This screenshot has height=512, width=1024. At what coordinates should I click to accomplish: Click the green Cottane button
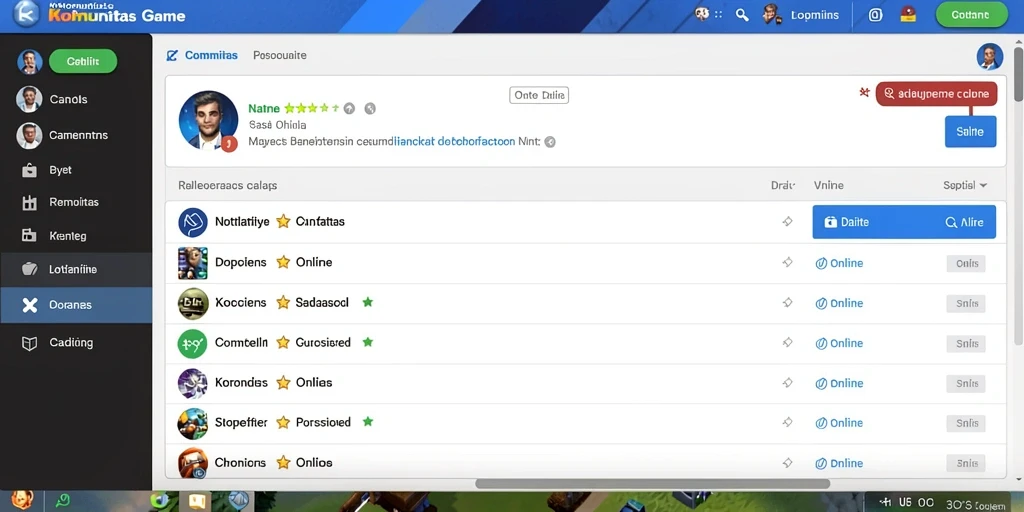[x=970, y=15]
